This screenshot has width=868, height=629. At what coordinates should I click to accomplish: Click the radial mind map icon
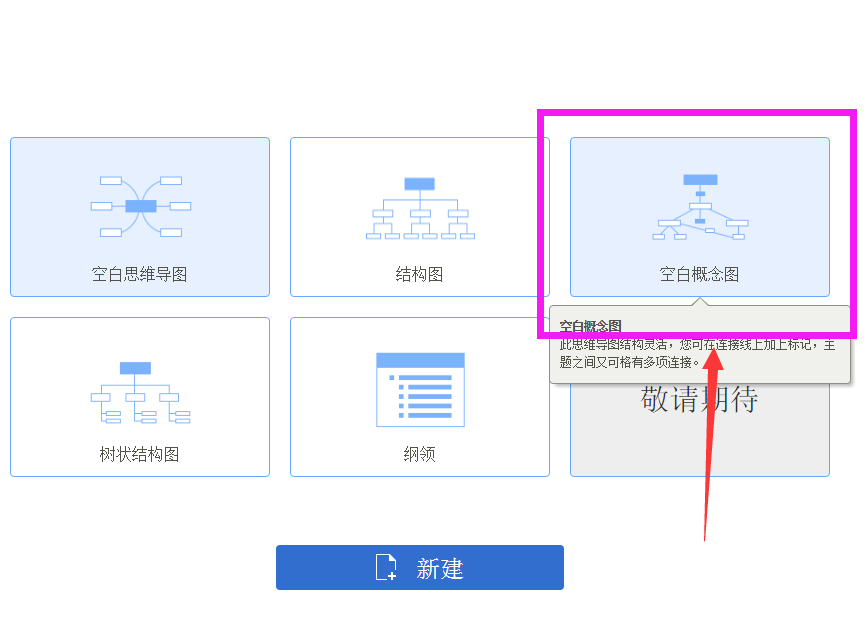(x=139, y=205)
